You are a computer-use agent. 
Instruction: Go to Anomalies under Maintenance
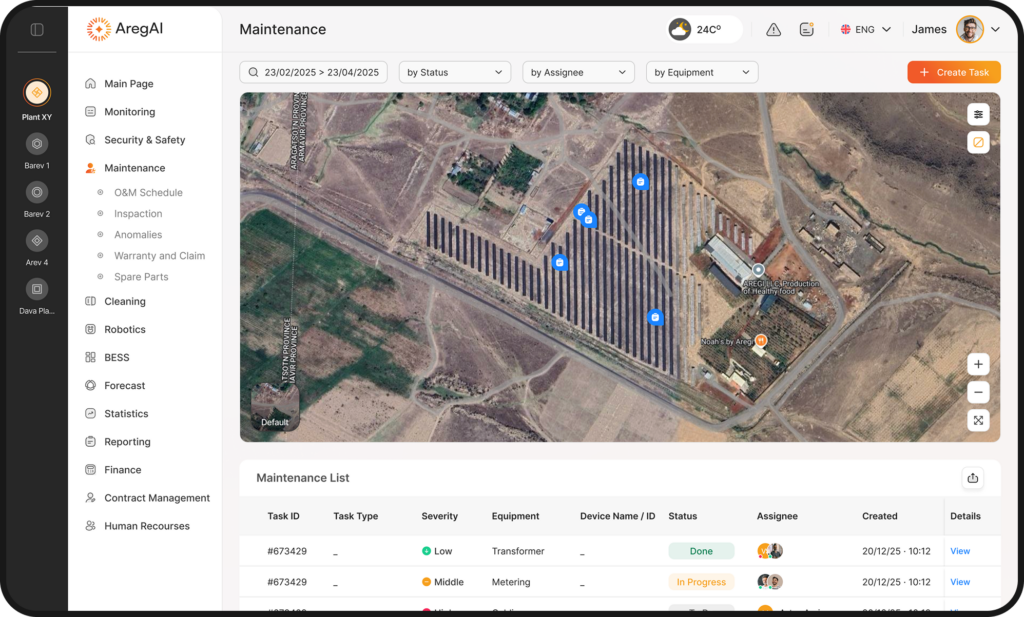point(138,235)
